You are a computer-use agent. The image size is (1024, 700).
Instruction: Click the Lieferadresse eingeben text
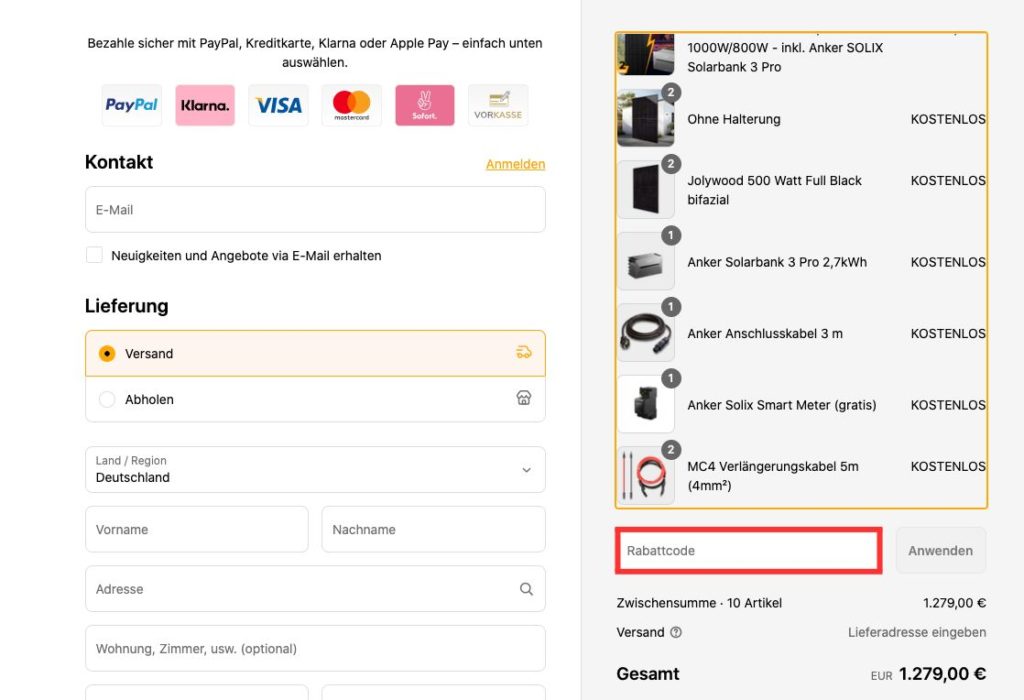pyautogui.click(x=917, y=632)
